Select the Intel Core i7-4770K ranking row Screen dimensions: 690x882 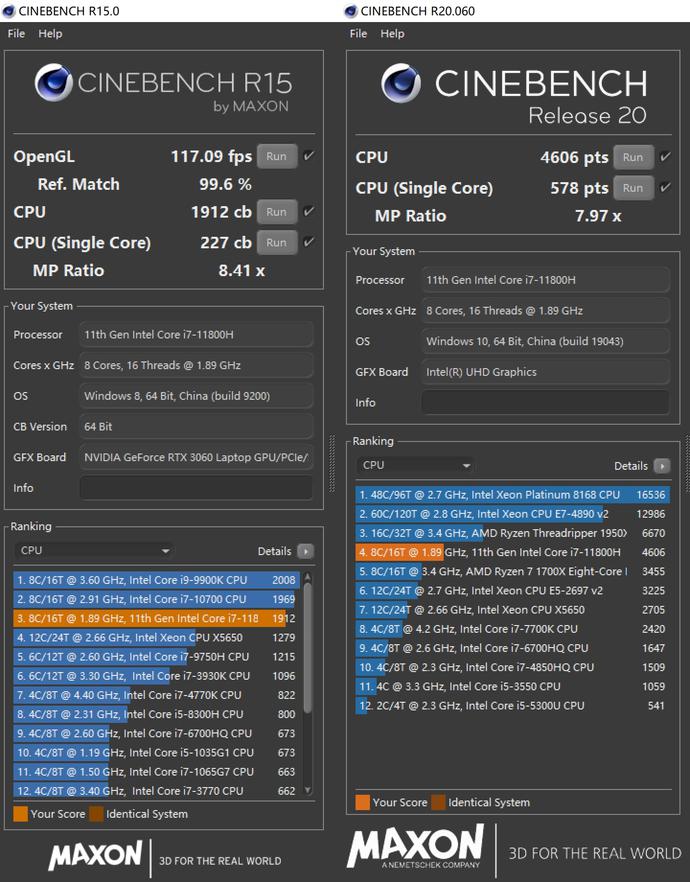(x=156, y=695)
